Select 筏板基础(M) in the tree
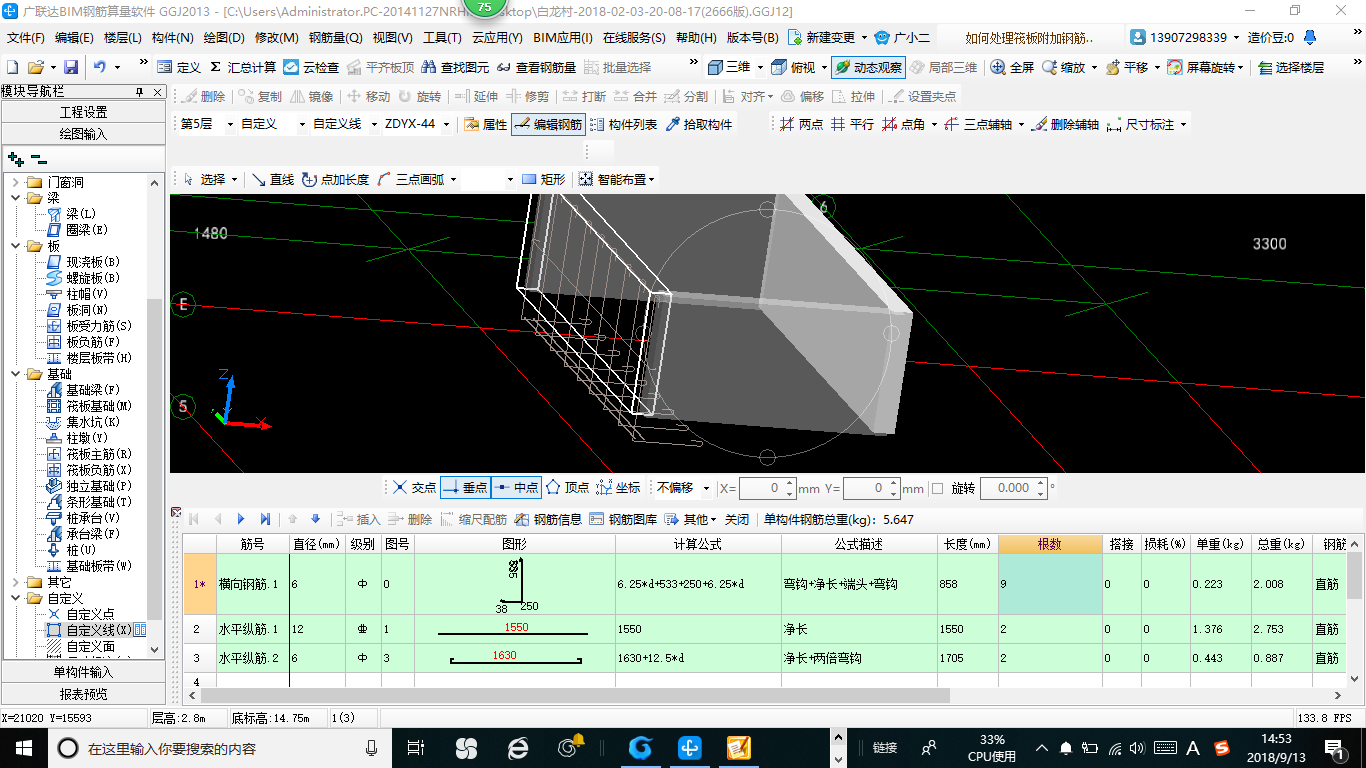 pyautogui.click(x=99, y=406)
